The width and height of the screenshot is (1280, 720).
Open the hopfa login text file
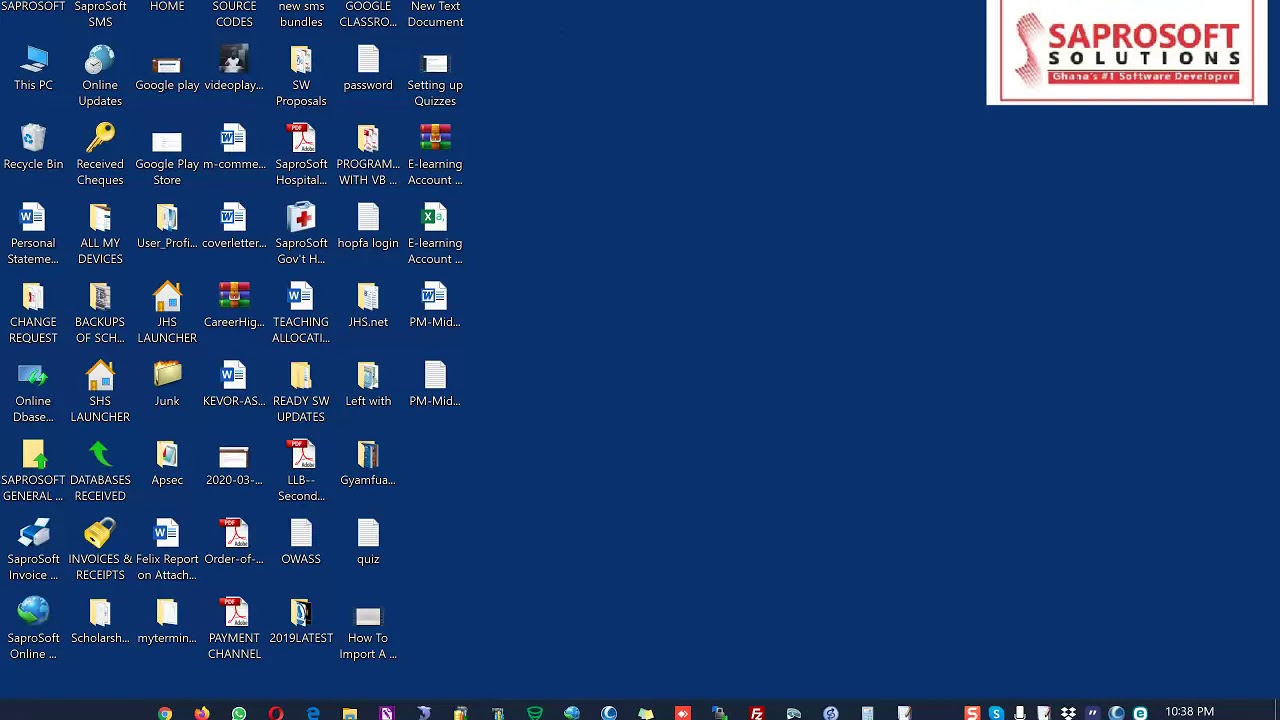coord(368,227)
